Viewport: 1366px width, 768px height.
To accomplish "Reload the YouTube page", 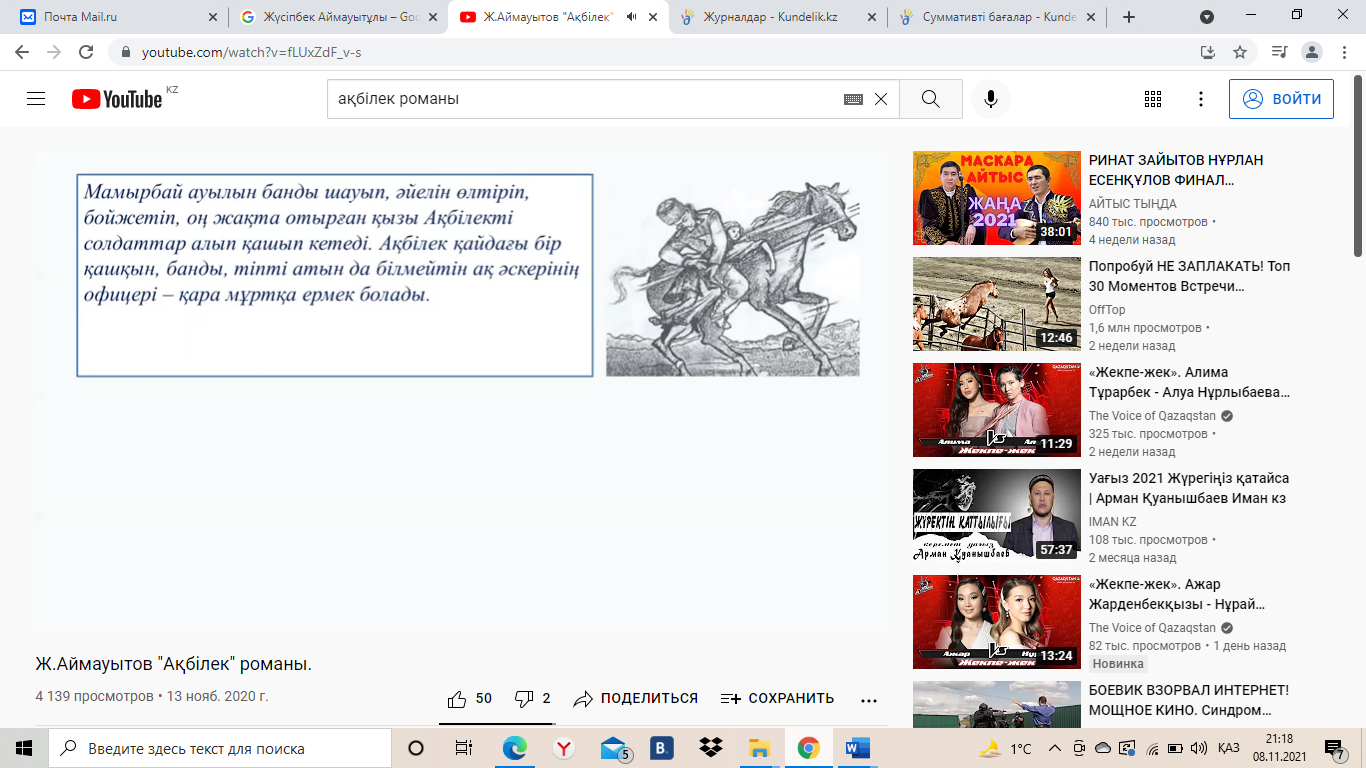I will click(86, 52).
